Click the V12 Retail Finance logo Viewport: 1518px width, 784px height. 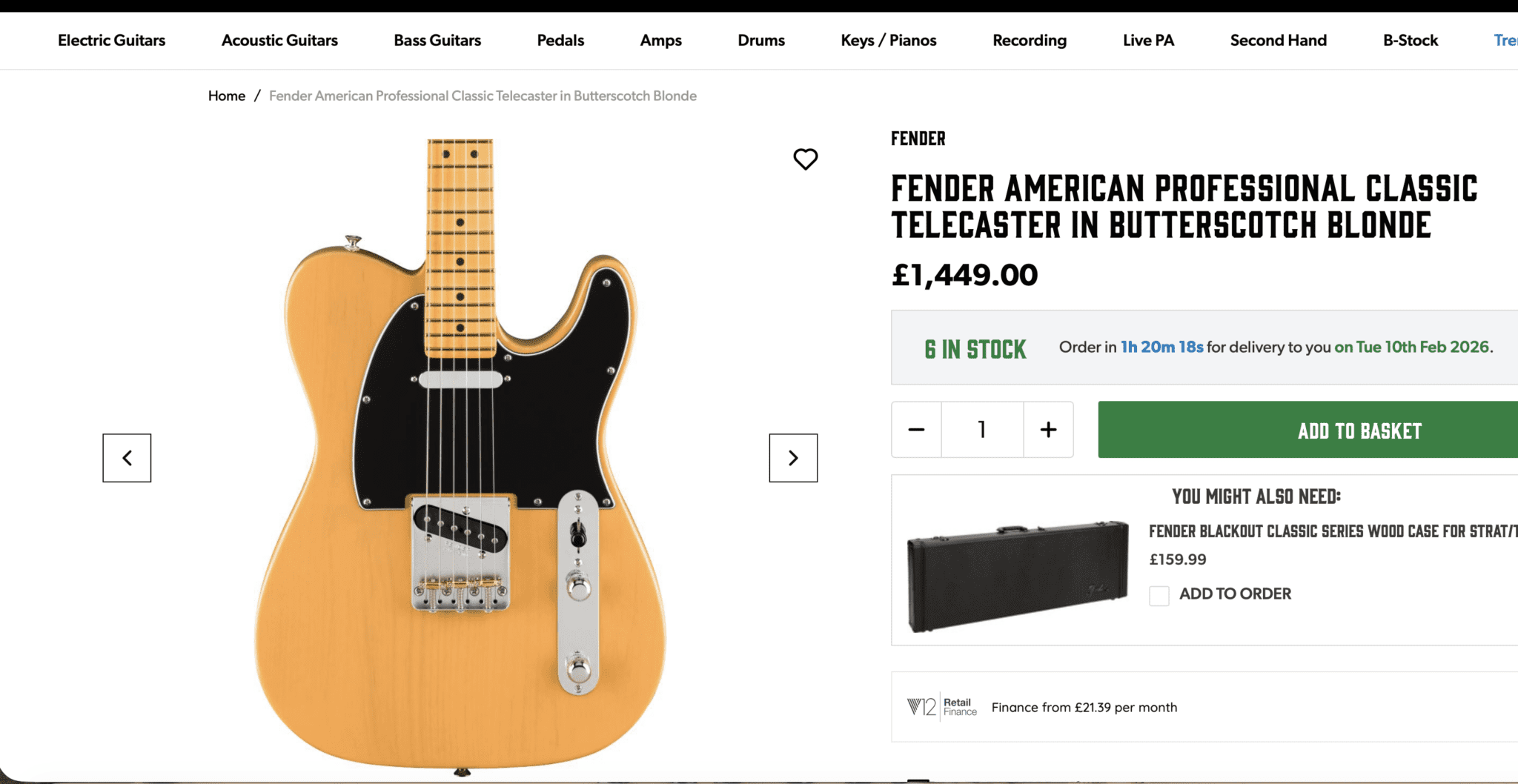point(942,707)
